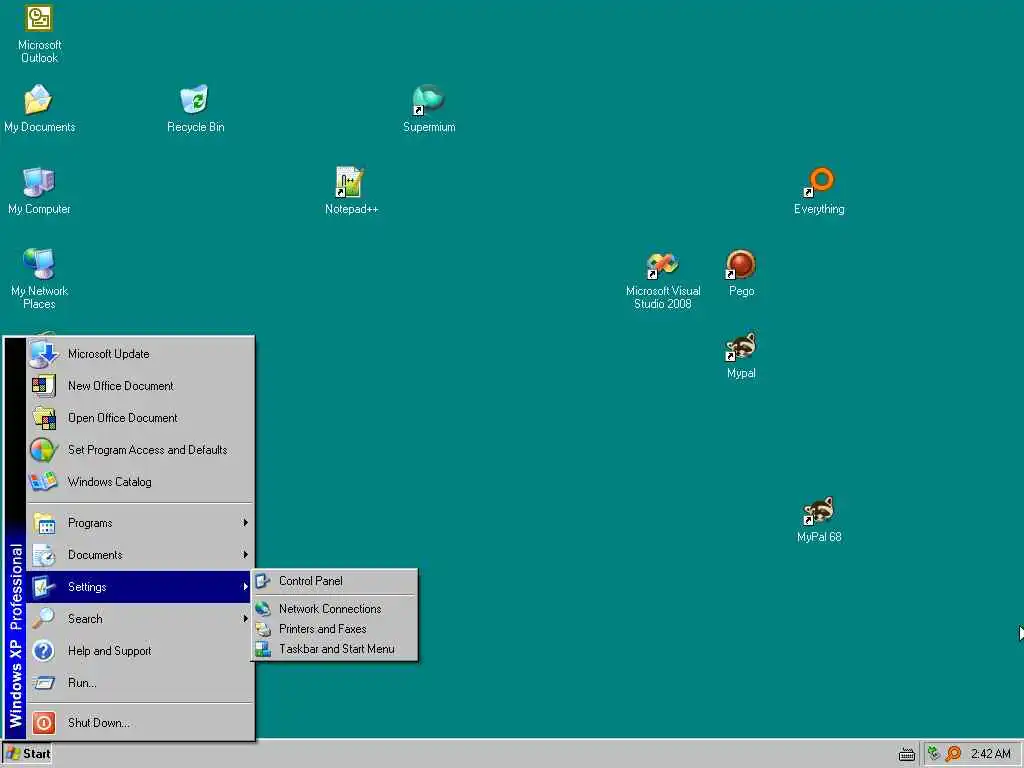This screenshot has height=768, width=1024.
Task: Click the Shut Down power icon
Action: pos(44,722)
